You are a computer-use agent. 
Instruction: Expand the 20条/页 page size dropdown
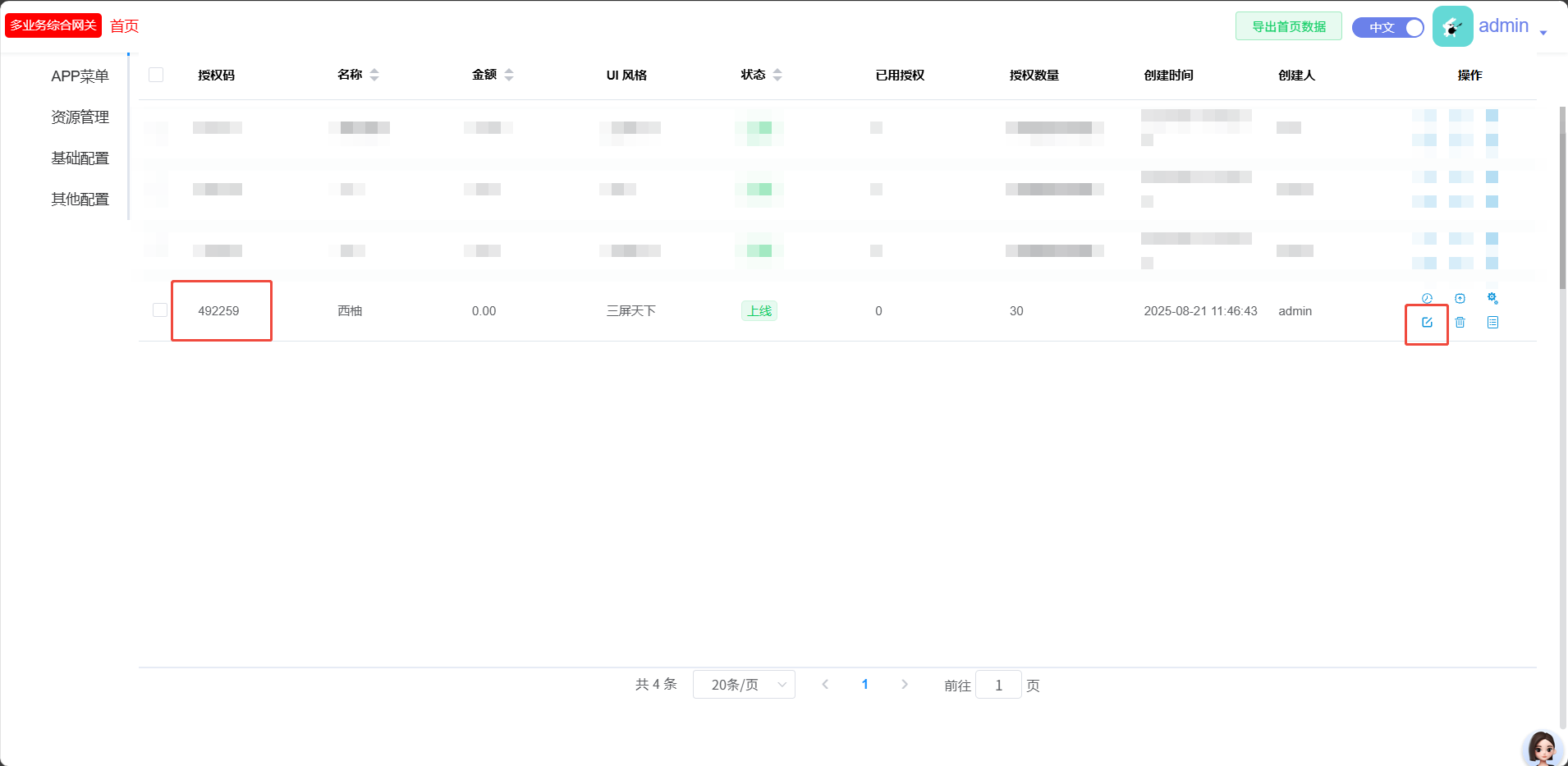(744, 685)
